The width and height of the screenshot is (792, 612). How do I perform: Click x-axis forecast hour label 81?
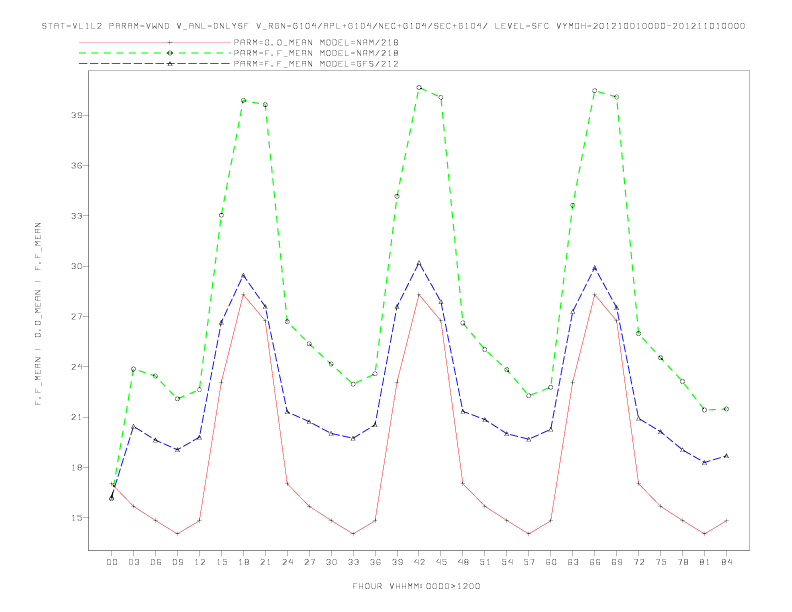[x=705, y=562]
